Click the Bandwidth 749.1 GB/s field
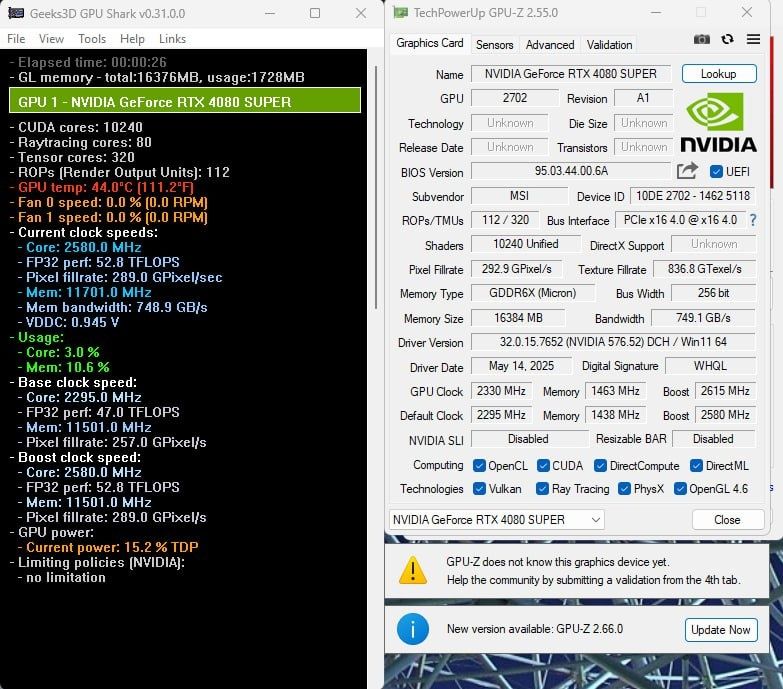The image size is (783, 689). click(703, 318)
